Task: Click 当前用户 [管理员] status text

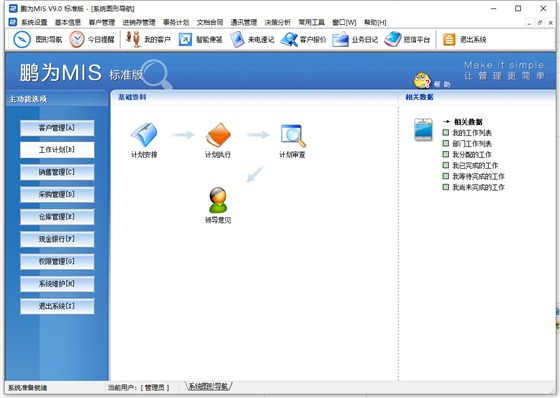Action: pos(139,387)
